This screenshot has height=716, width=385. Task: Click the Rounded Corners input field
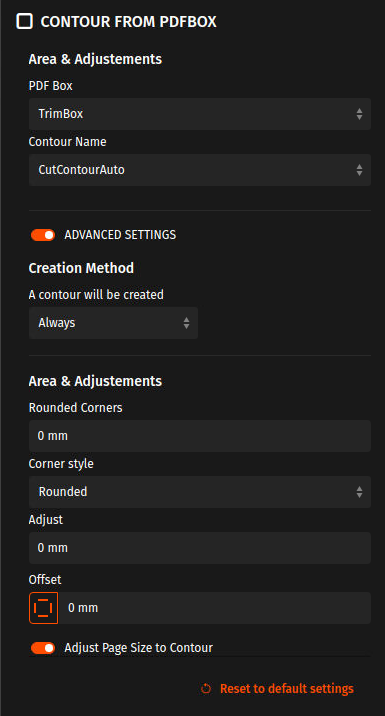[x=200, y=436]
